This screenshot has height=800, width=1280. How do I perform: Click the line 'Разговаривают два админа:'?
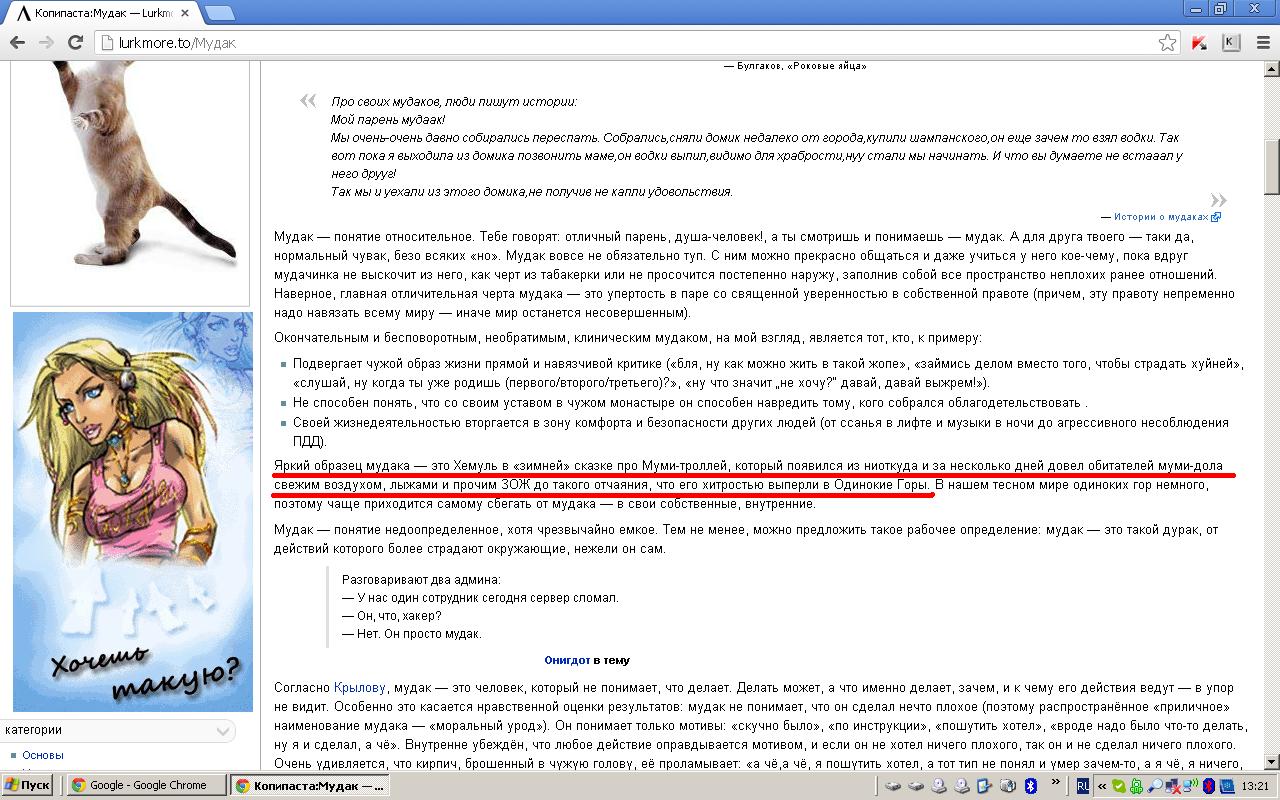(x=421, y=580)
